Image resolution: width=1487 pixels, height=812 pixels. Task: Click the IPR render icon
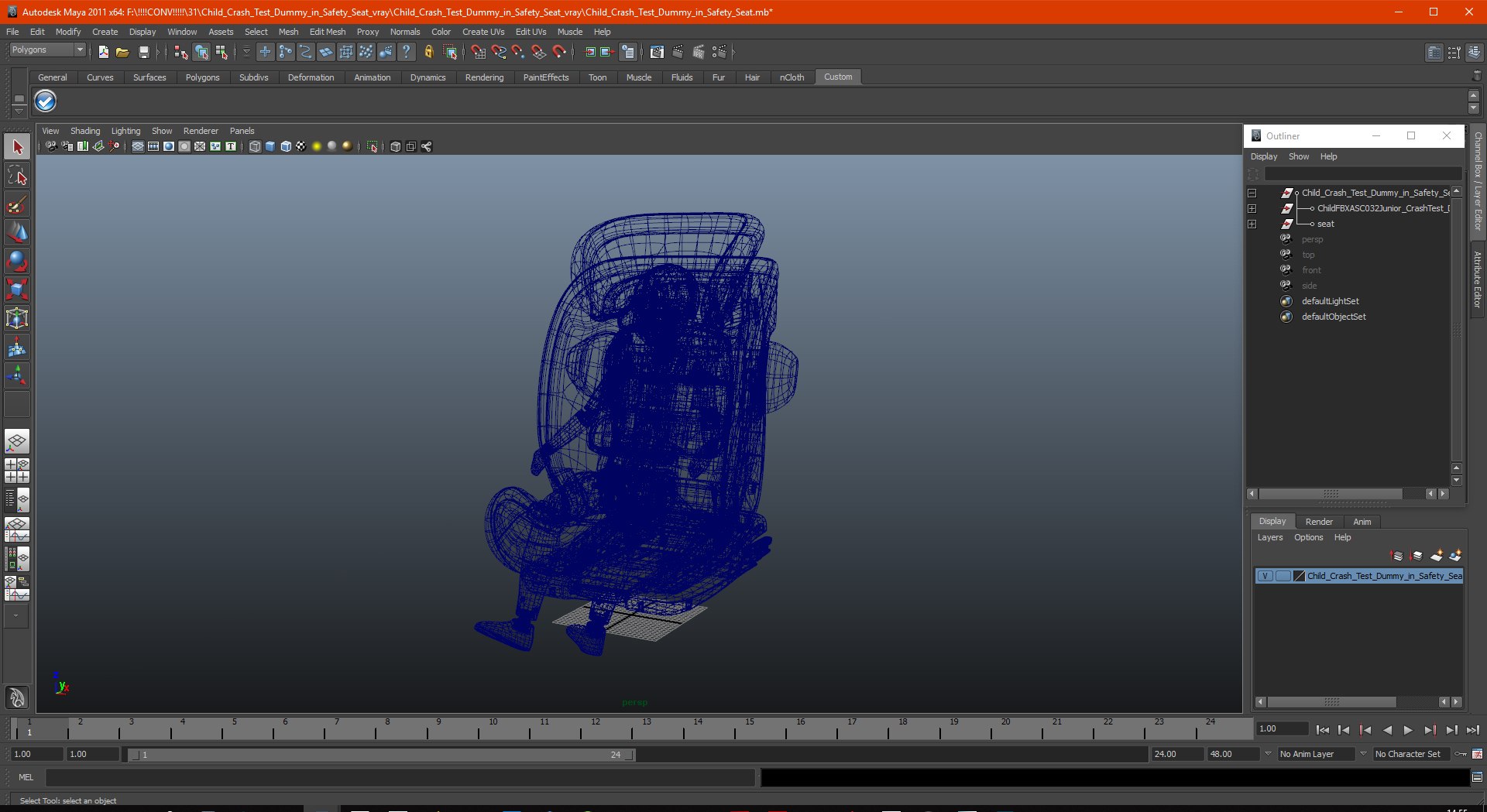pyautogui.click(x=699, y=52)
